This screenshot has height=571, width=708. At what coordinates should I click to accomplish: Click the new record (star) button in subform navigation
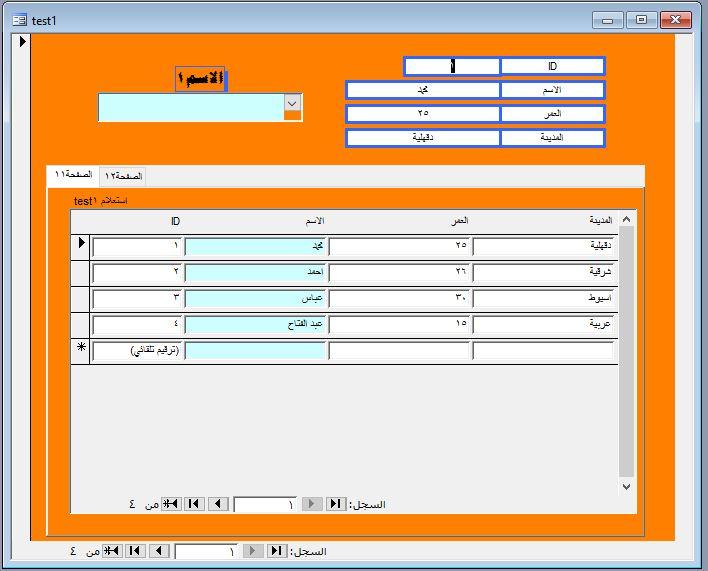pos(172,504)
